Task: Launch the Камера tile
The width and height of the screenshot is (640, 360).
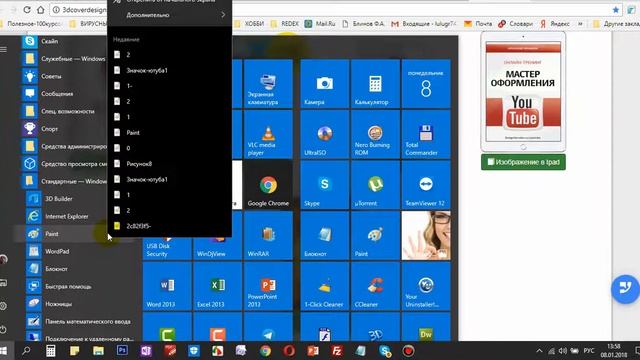Action: 324,84
